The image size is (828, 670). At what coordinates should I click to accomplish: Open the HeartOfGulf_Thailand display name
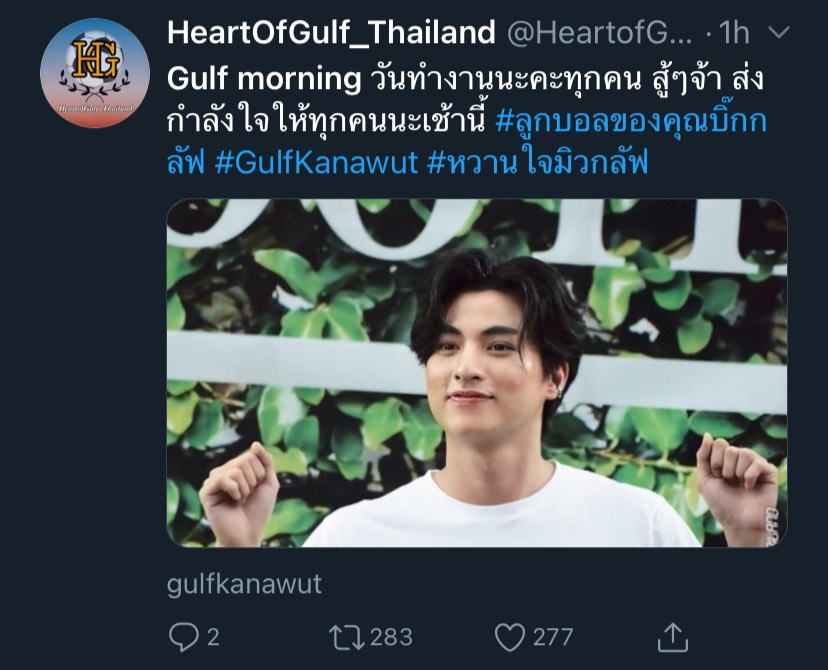click(331, 32)
